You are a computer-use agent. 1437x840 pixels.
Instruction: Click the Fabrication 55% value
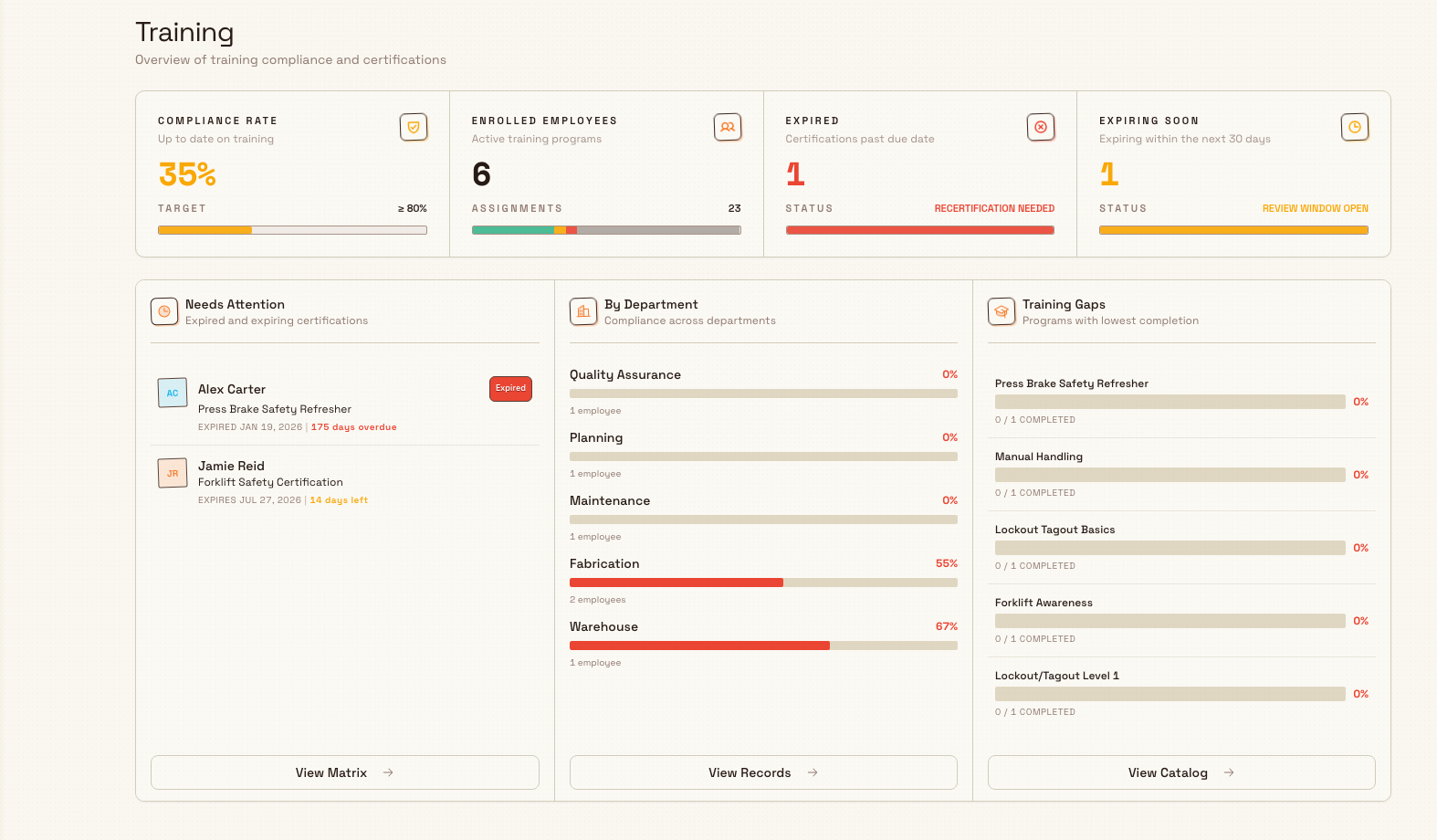(x=947, y=563)
